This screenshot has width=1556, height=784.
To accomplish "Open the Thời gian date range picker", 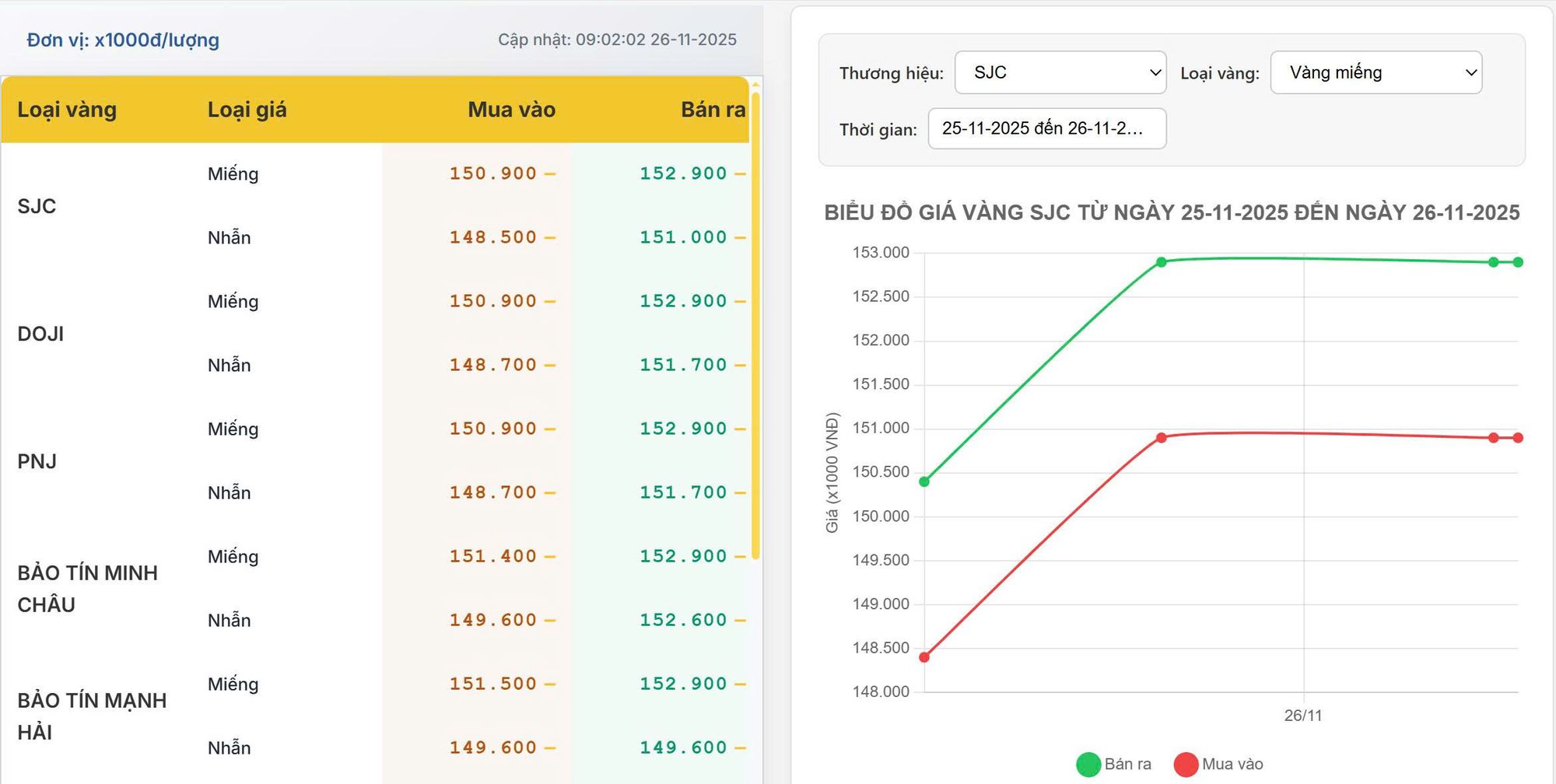I will click(1046, 128).
